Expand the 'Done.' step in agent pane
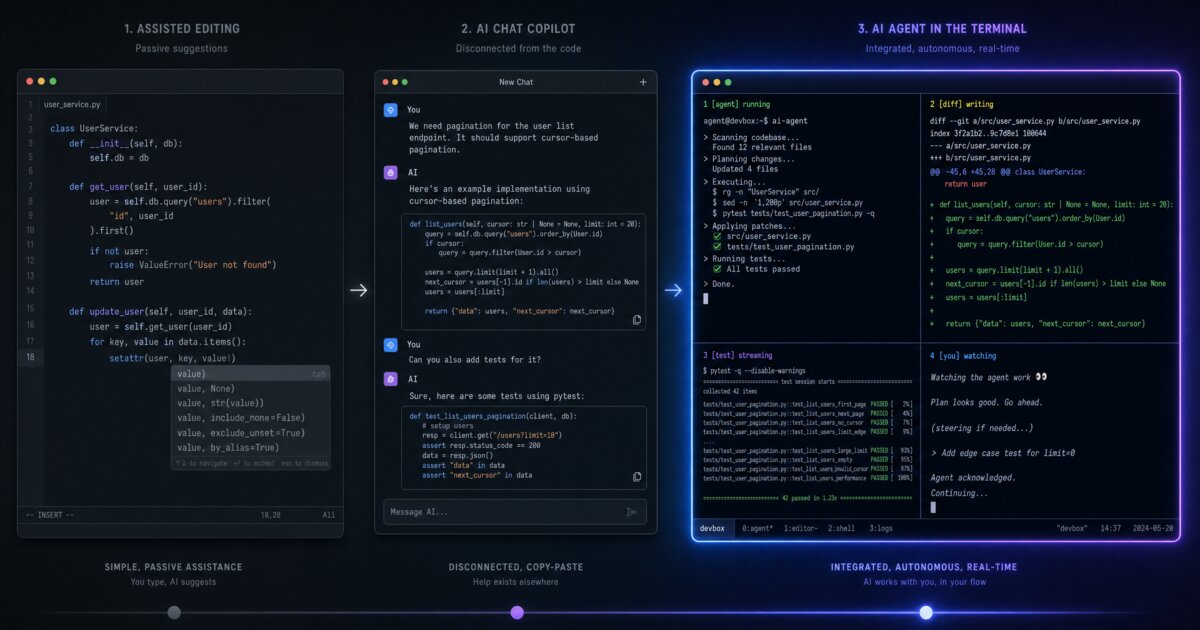 click(x=706, y=283)
